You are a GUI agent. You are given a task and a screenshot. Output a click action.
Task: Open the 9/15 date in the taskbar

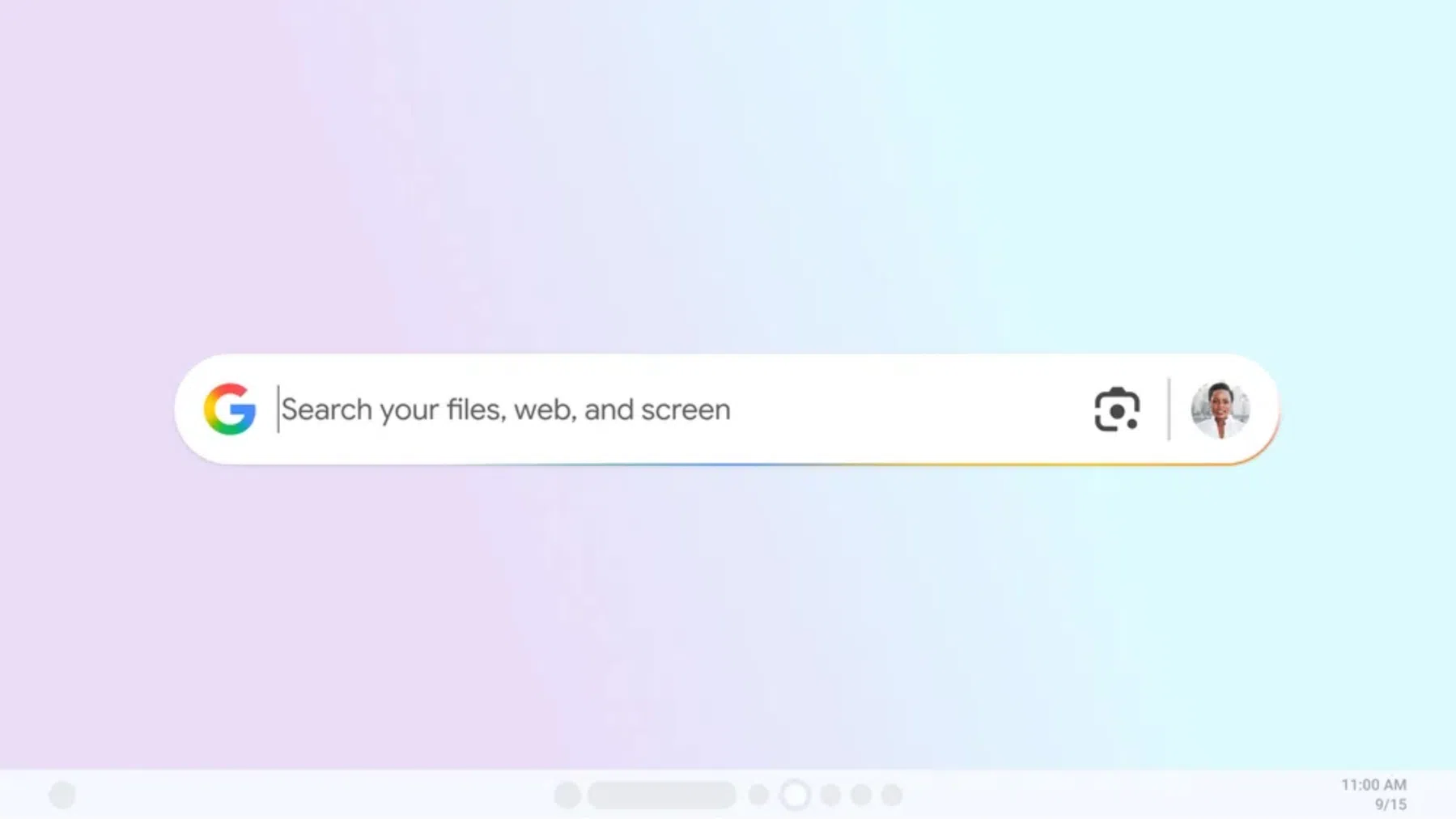(1390, 804)
